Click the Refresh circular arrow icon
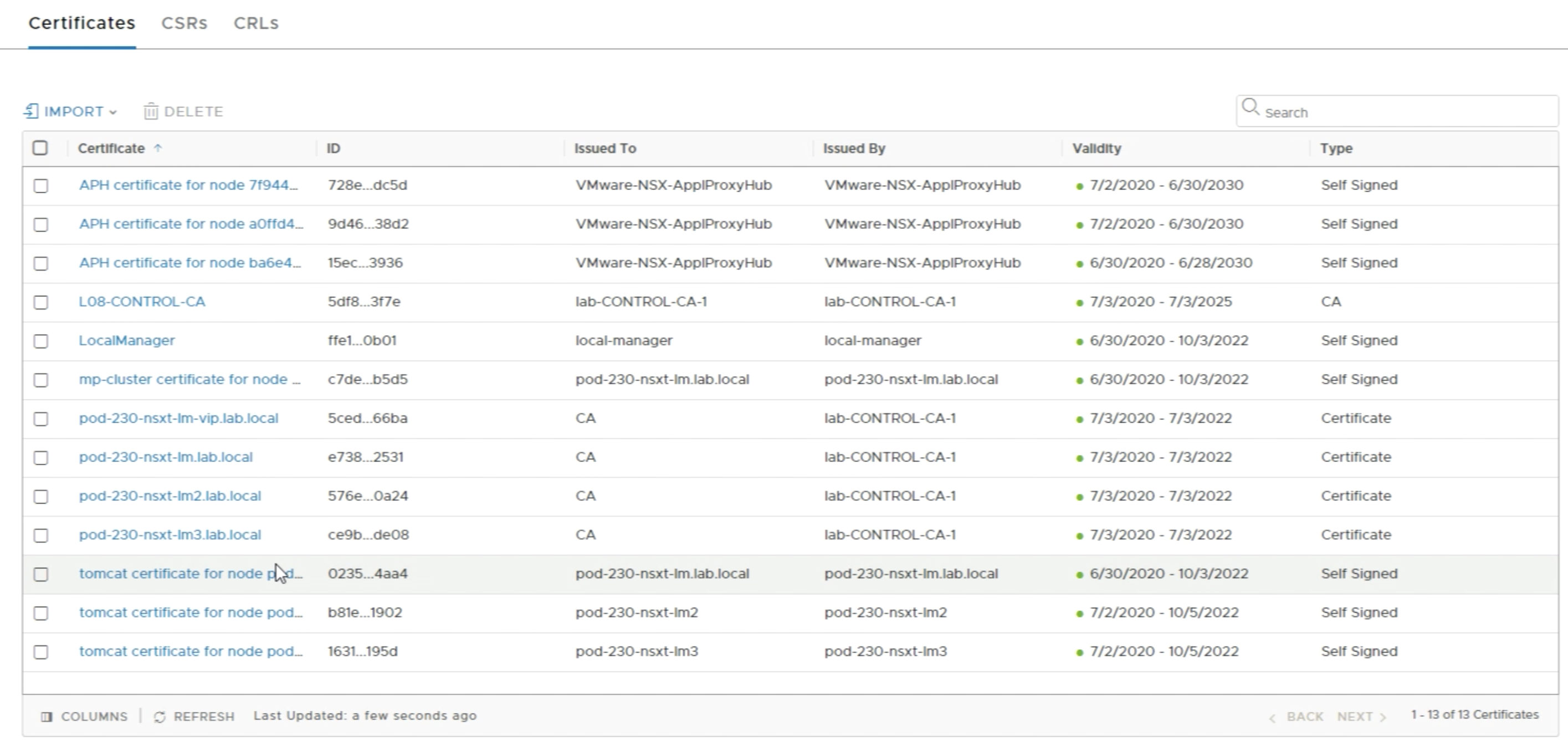Image resolution: width=1568 pixels, height=749 pixels. (160, 717)
